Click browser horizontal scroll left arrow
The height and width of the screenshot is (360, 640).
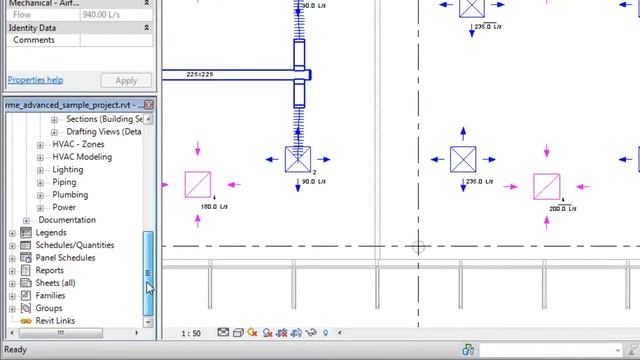tap(12, 333)
